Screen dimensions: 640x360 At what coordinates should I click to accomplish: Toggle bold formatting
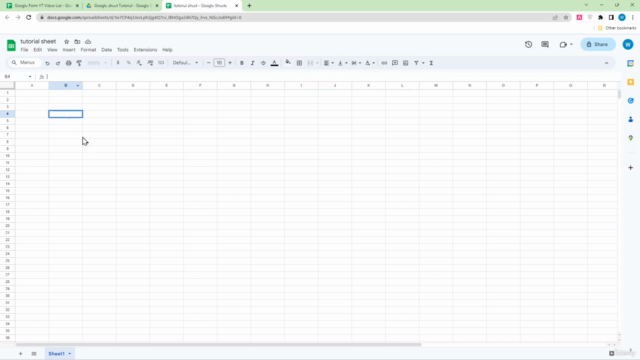[x=242, y=63]
